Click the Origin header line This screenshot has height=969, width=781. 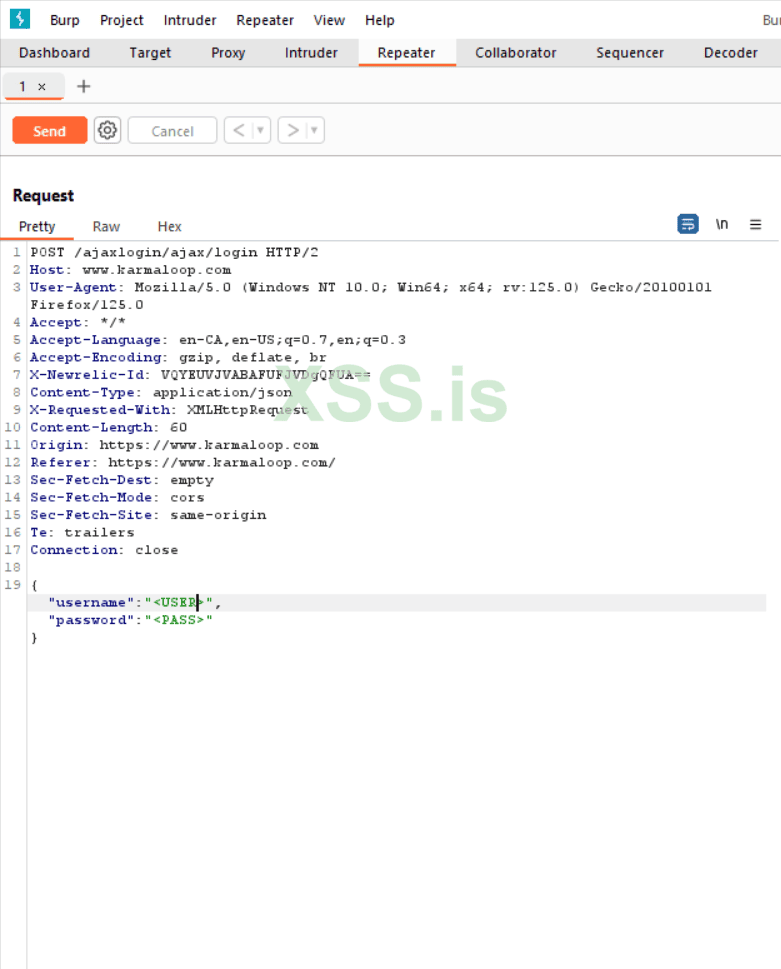pos(174,444)
